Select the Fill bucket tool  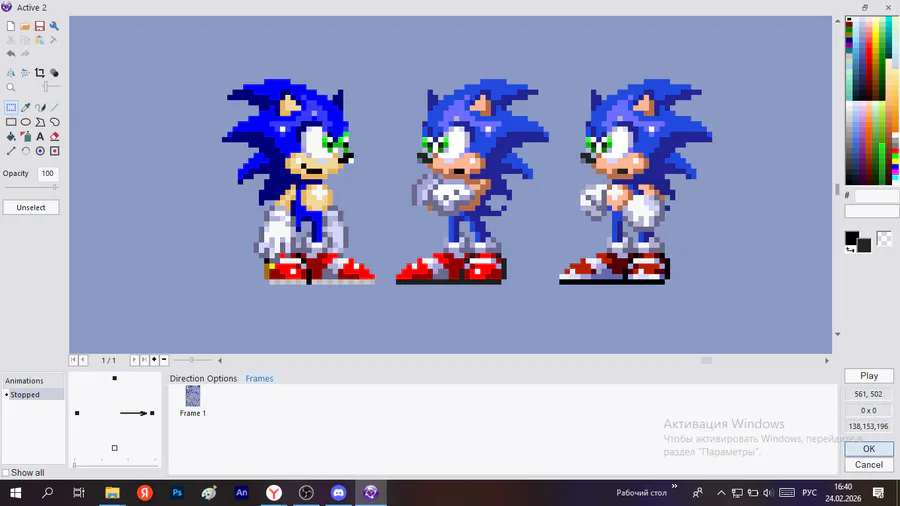point(11,137)
